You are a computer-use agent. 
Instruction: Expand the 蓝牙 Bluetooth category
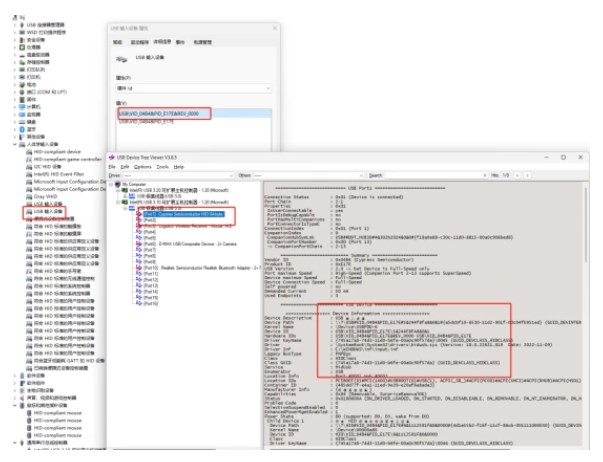pos(15,129)
